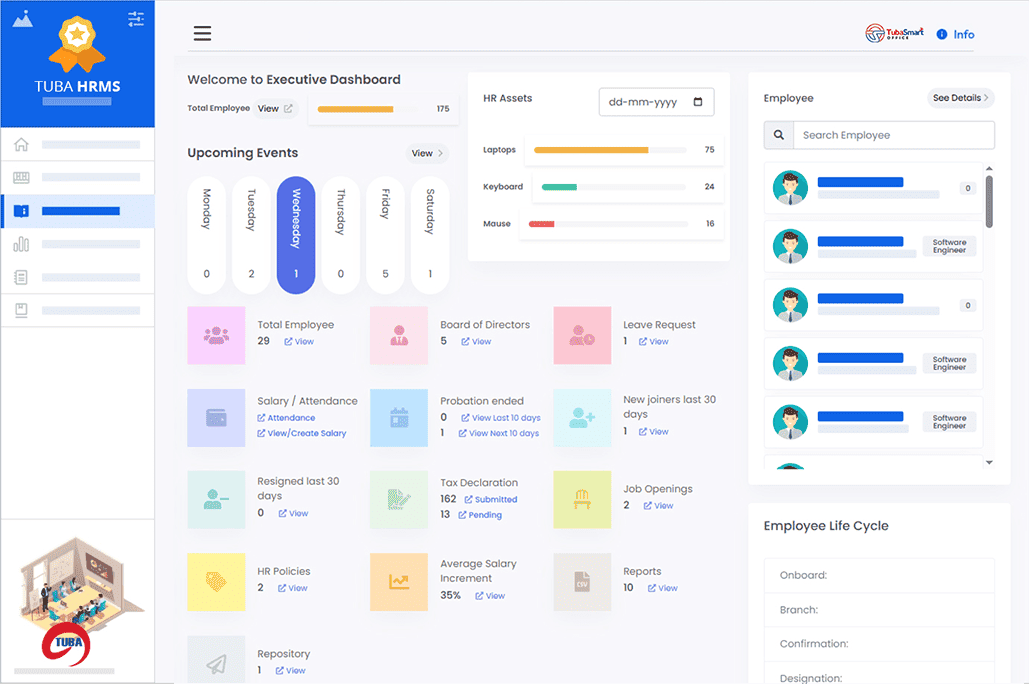Click the Tax Declaration tile icon

point(399,500)
